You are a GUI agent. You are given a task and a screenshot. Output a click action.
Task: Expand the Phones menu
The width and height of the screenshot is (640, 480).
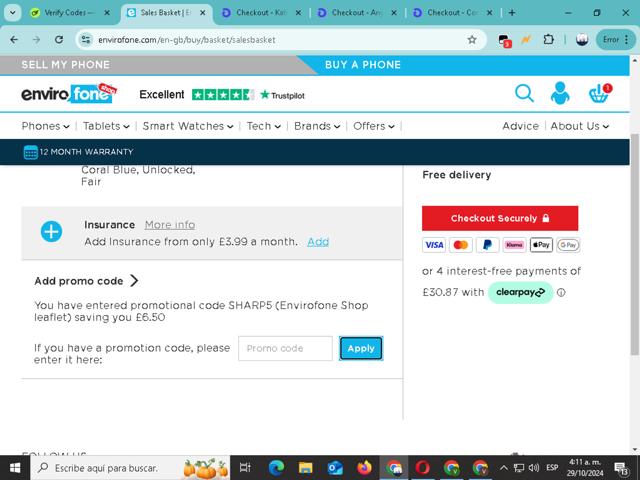45,126
